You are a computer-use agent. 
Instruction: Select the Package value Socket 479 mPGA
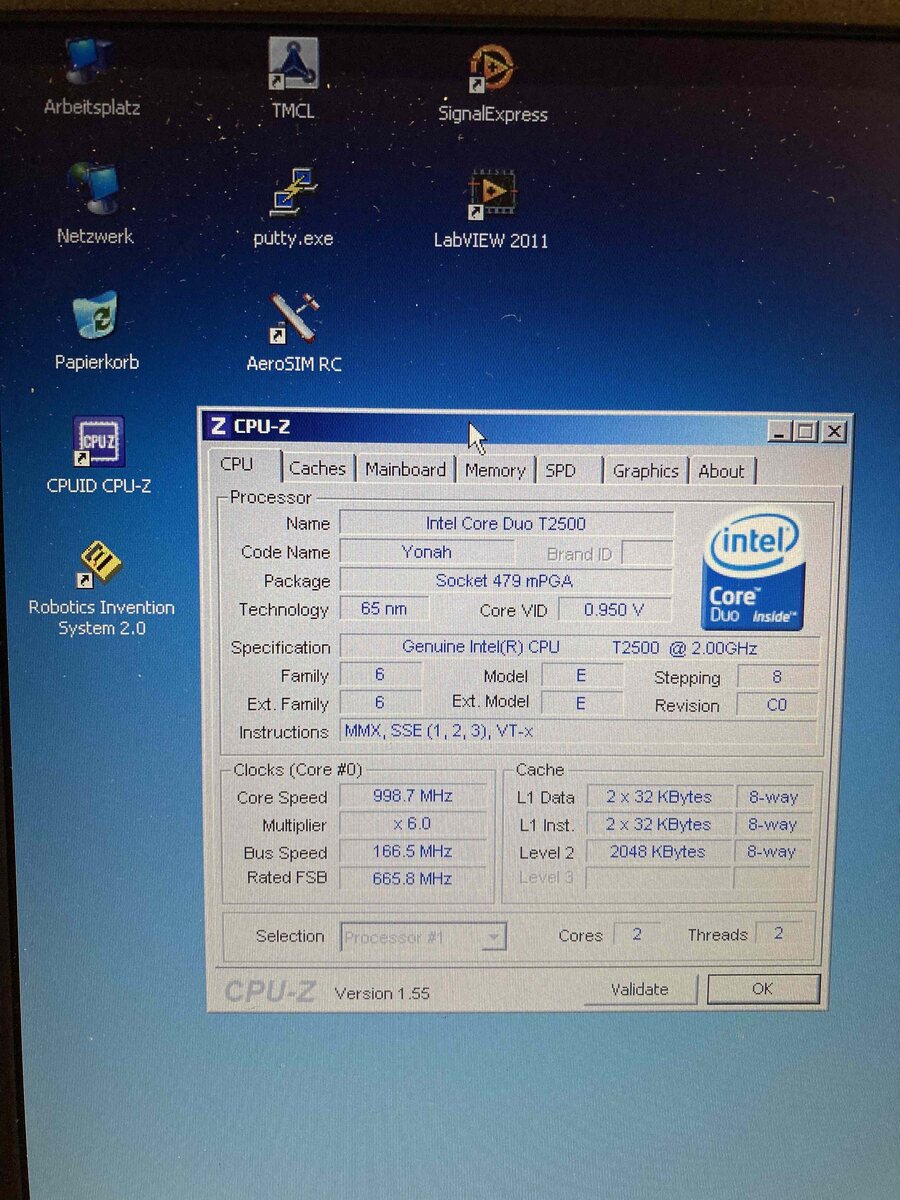[506, 580]
